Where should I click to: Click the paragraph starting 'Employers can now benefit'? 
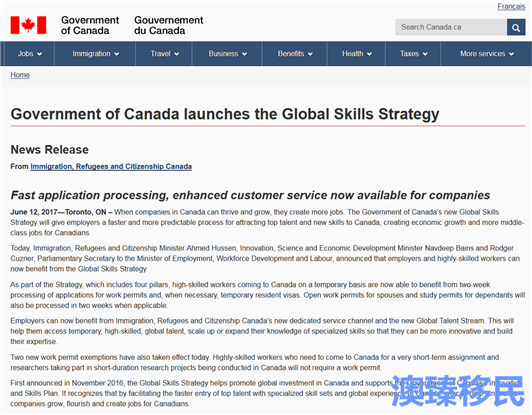tap(262, 331)
